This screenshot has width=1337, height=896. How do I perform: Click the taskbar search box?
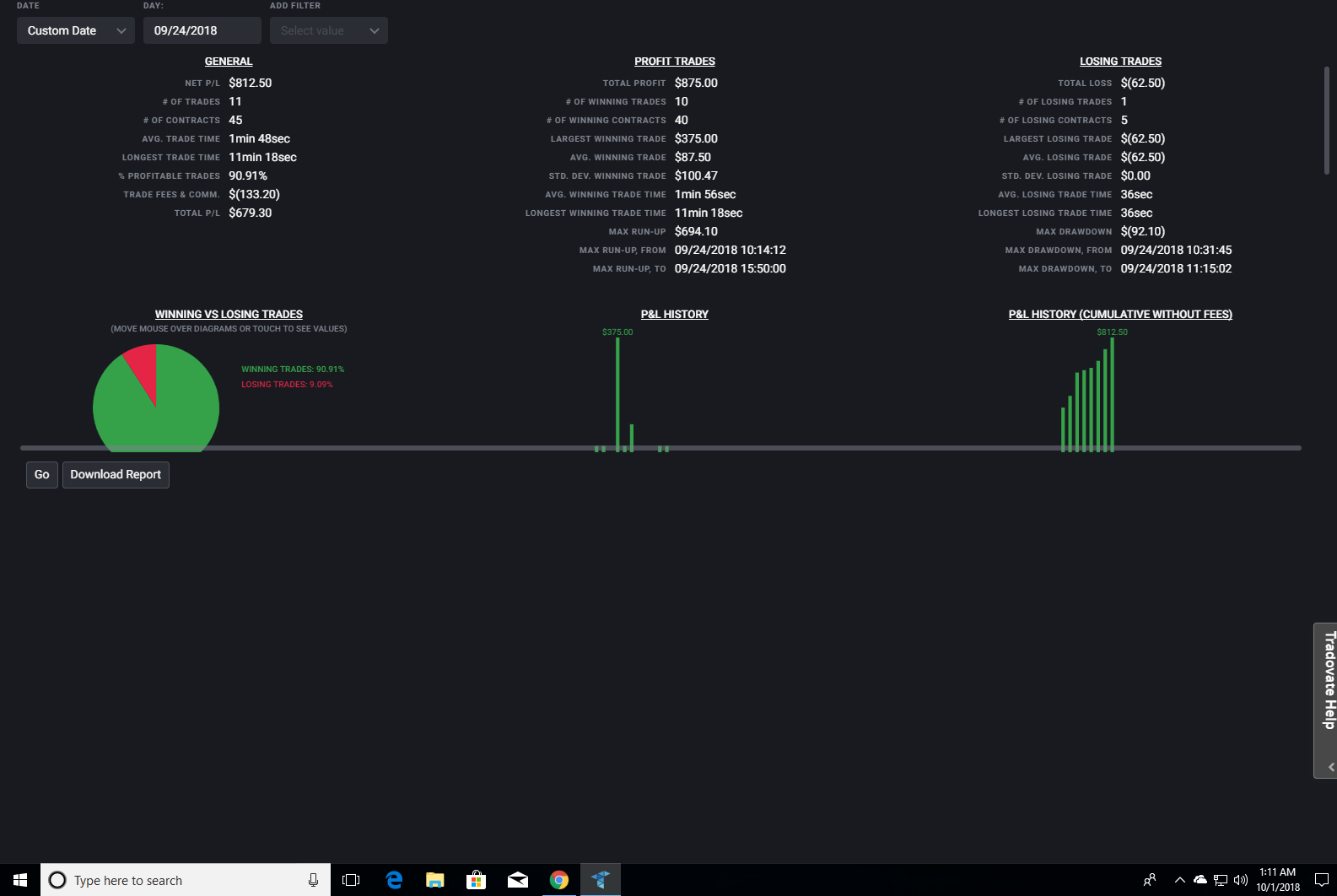click(x=186, y=880)
